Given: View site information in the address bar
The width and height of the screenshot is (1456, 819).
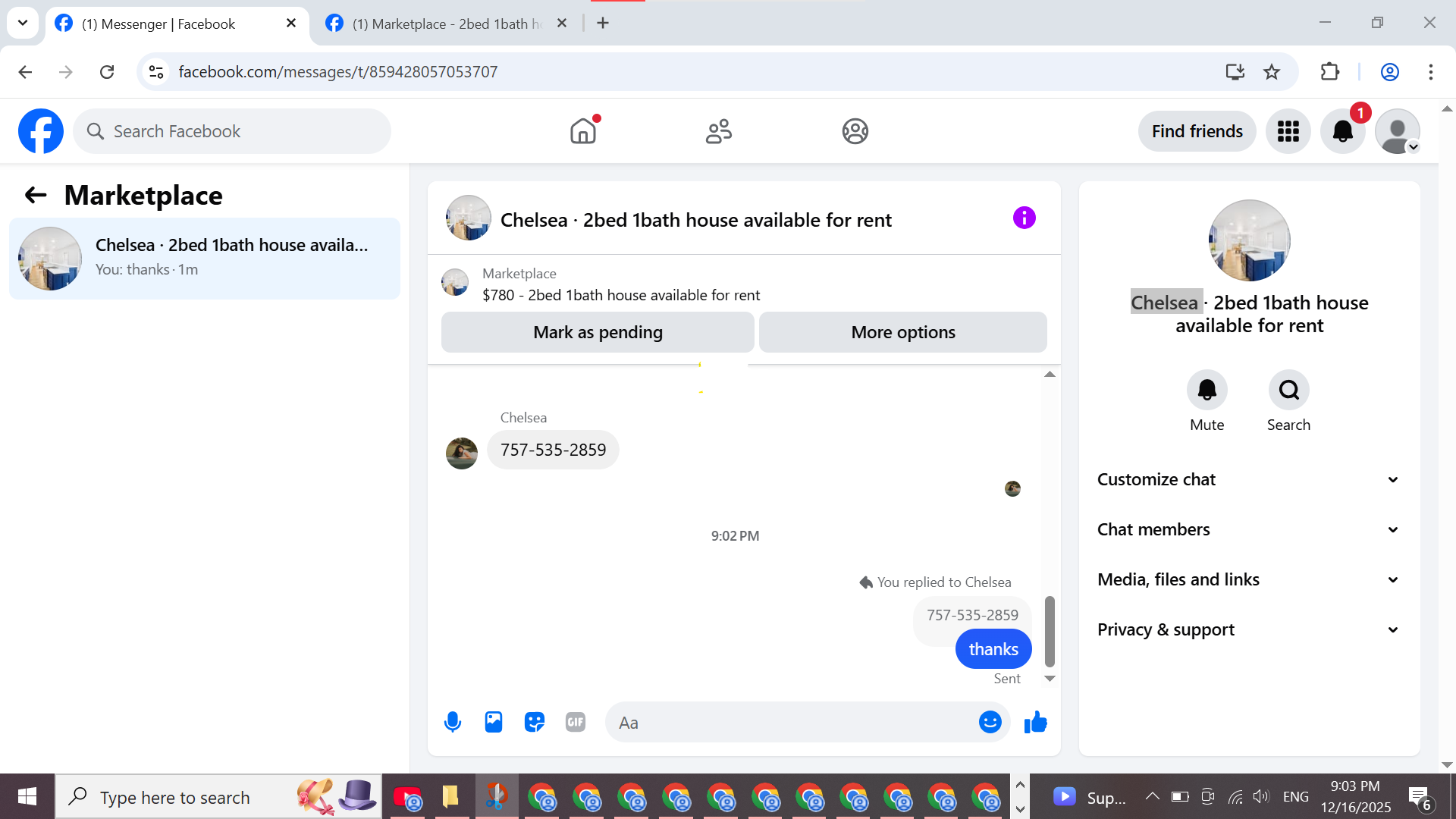Looking at the screenshot, I should (156, 72).
